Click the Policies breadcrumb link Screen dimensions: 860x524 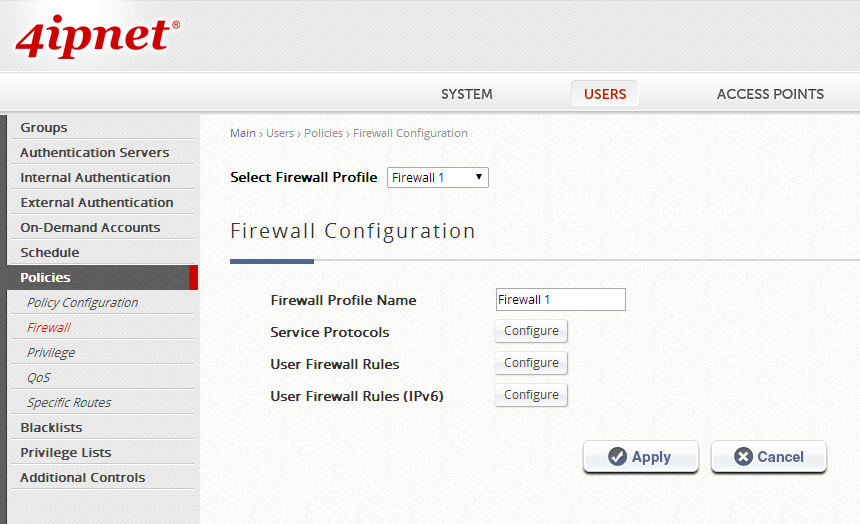click(x=323, y=133)
